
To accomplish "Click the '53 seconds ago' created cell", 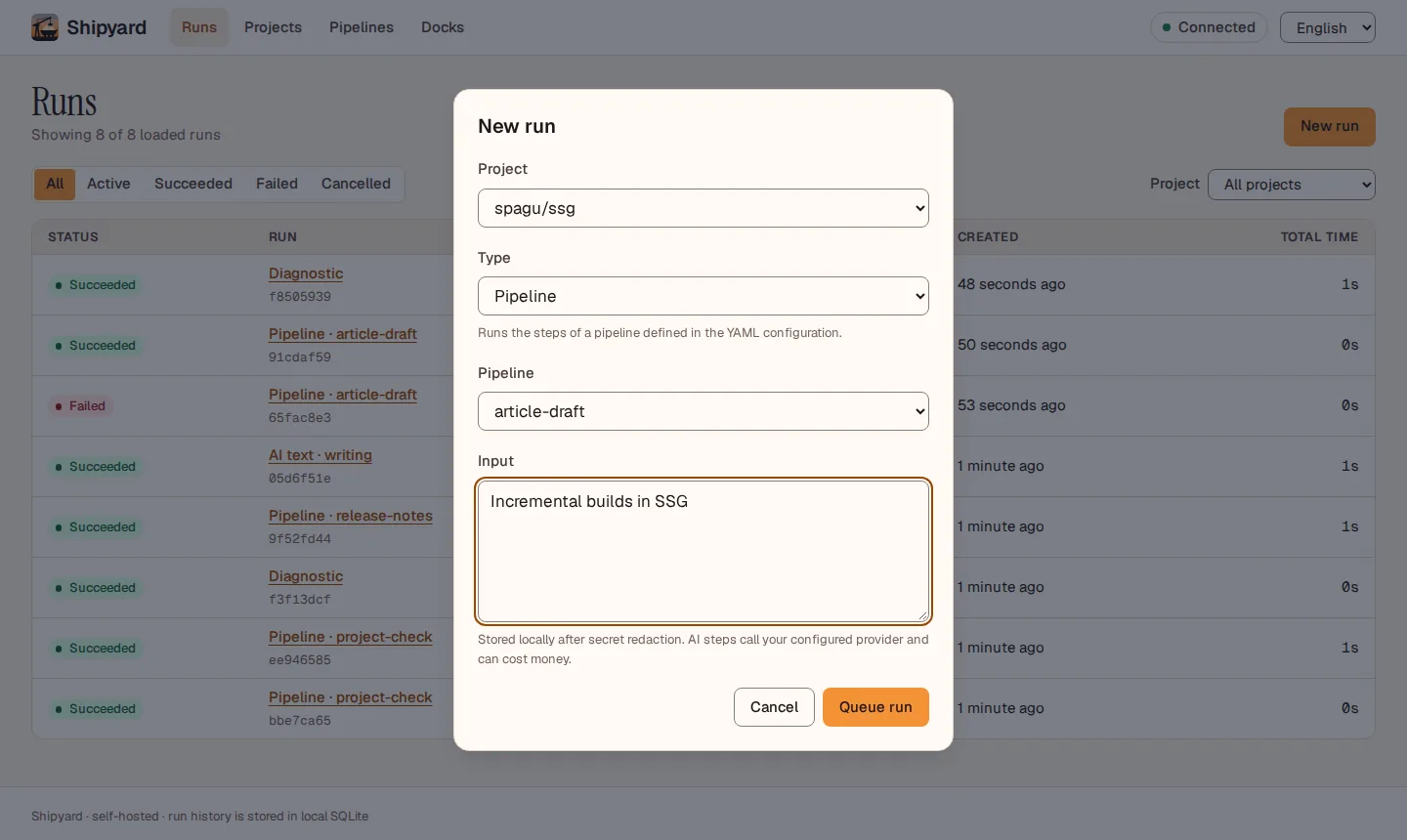I will point(1011,405).
